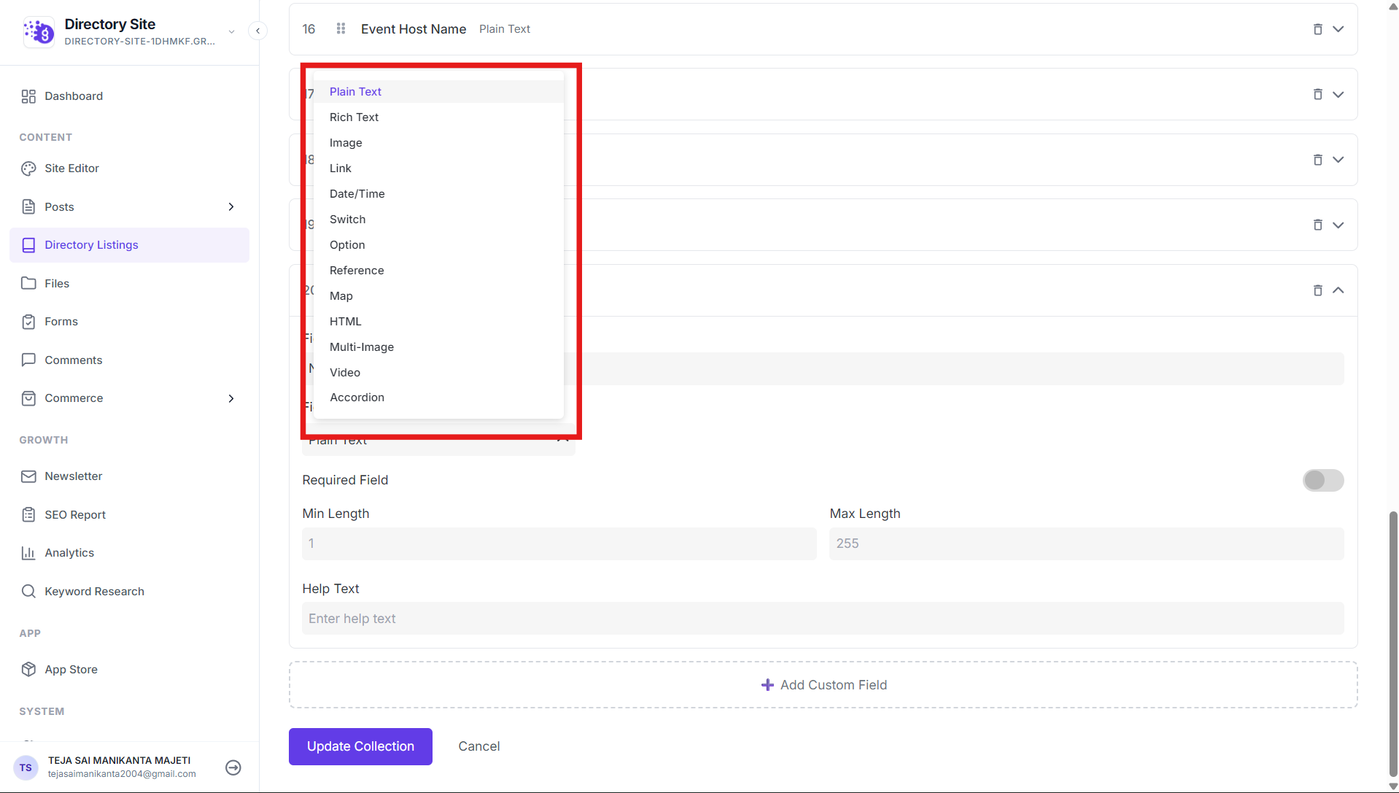Open the Directory Site workspace switcher
Image resolution: width=1399 pixels, height=793 pixels.
pos(231,31)
